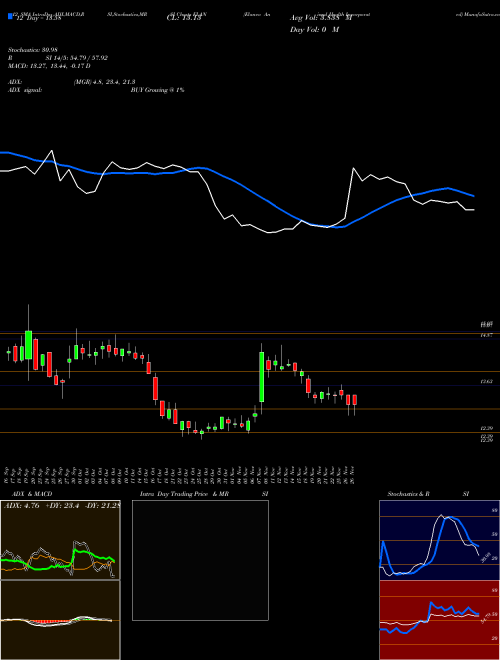Click the 'Intra Day Trading Price & MR' title
The image size is (500, 660).
point(184,494)
